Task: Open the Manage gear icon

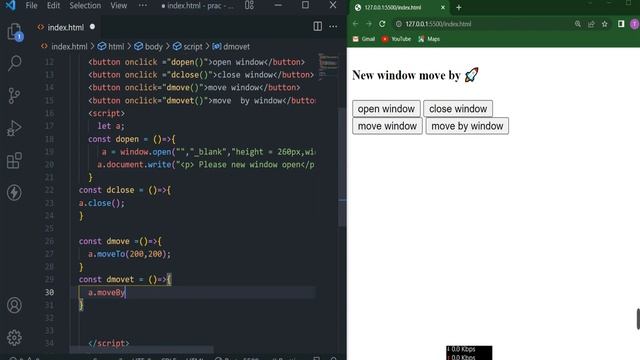Action: pos(14,338)
